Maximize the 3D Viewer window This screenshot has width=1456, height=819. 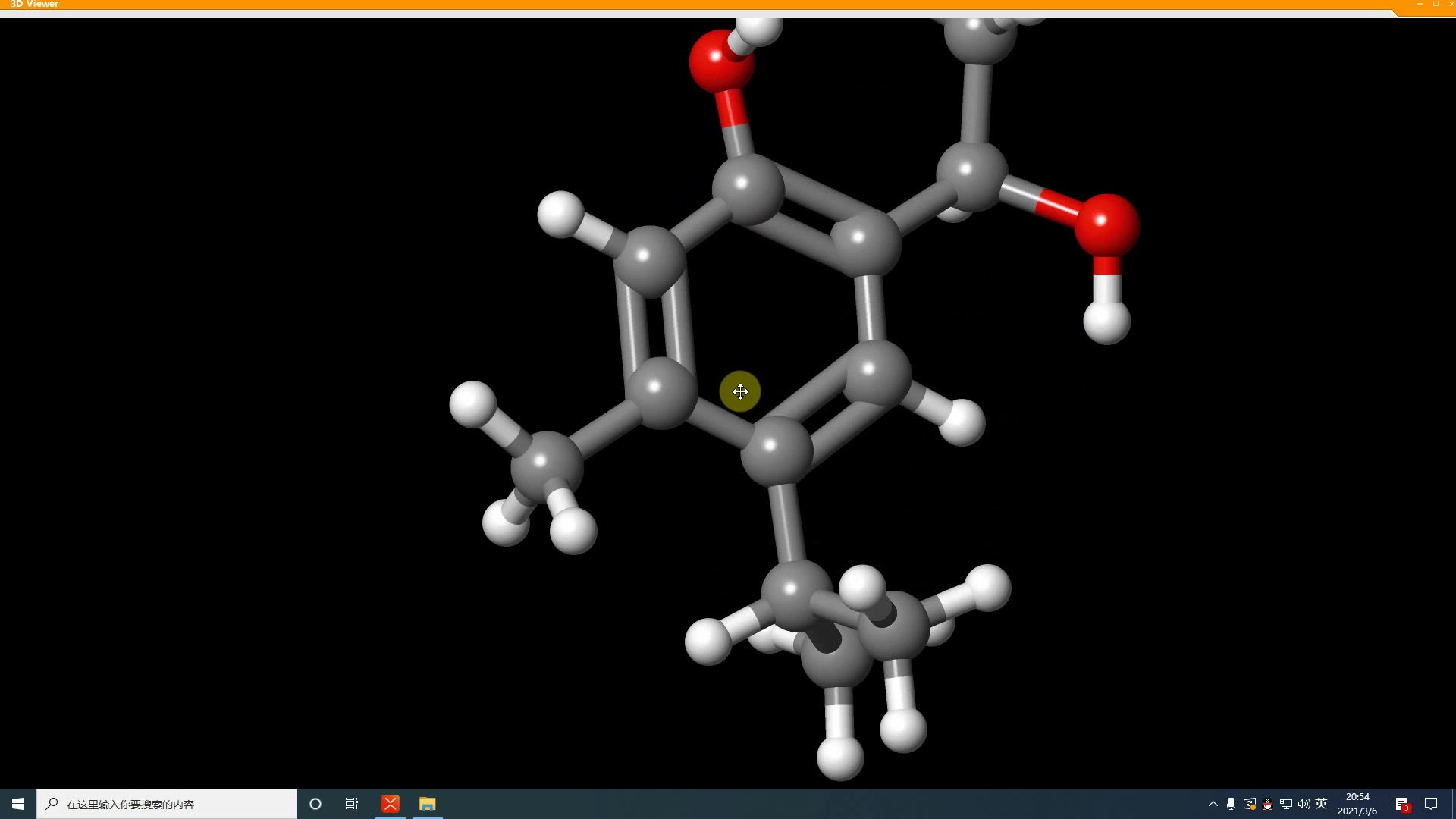coord(1436,4)
